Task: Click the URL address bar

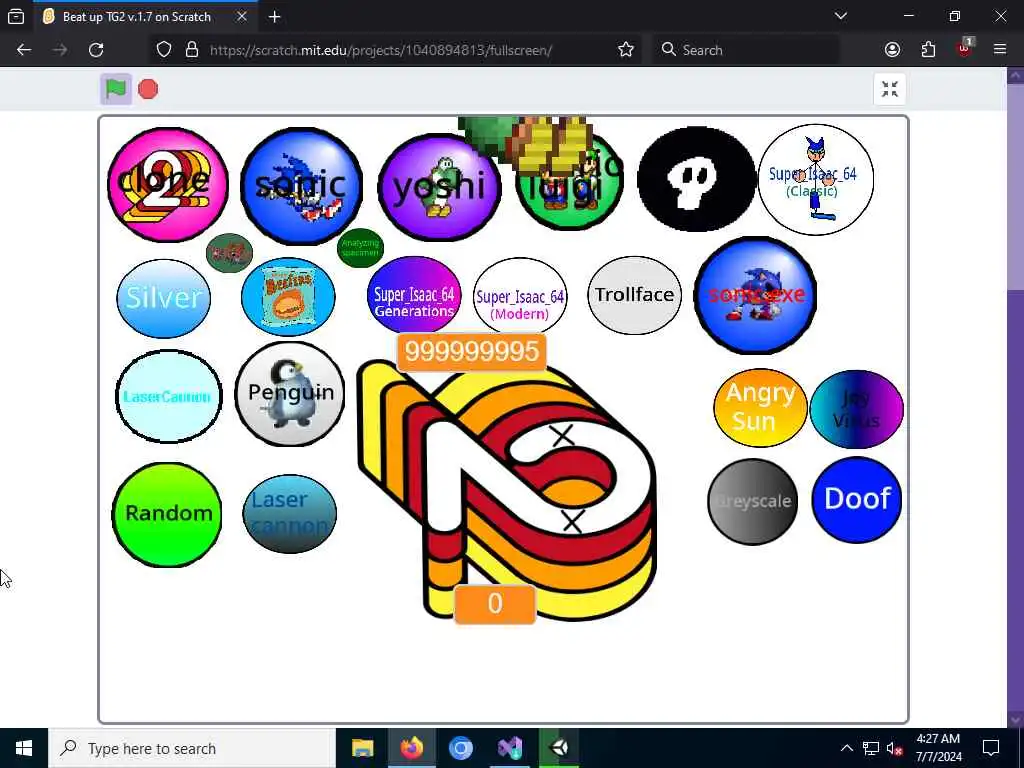Action: (380, 50)
